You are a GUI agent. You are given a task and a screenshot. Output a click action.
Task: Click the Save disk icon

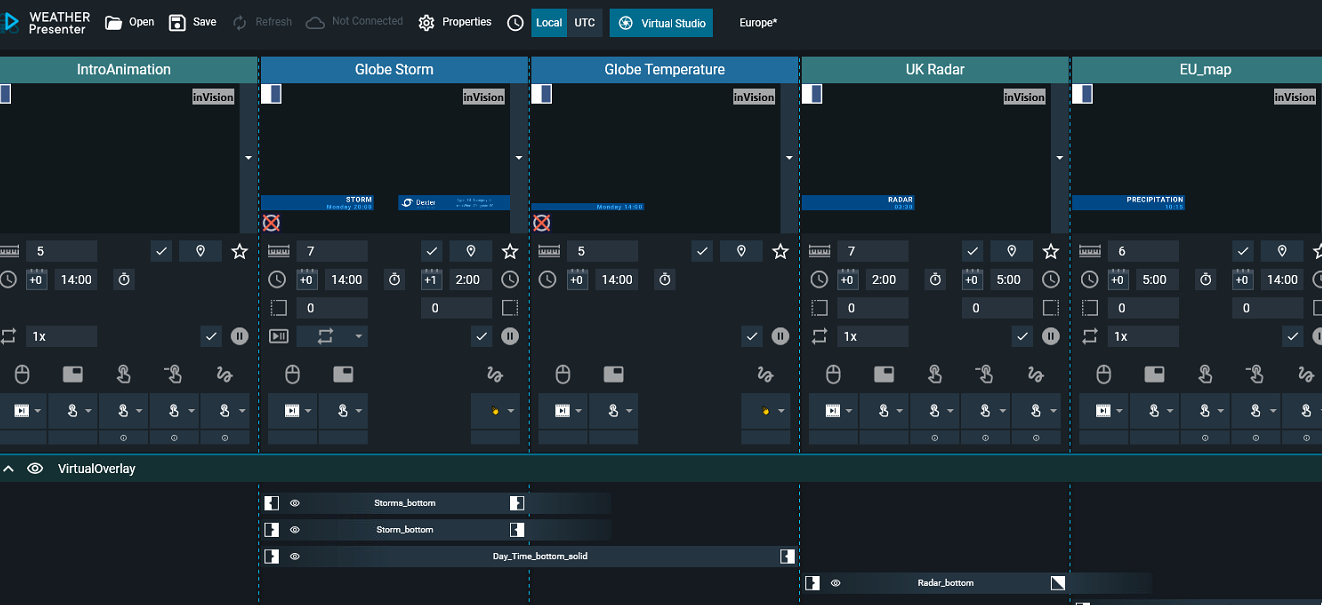pos(192,22)
